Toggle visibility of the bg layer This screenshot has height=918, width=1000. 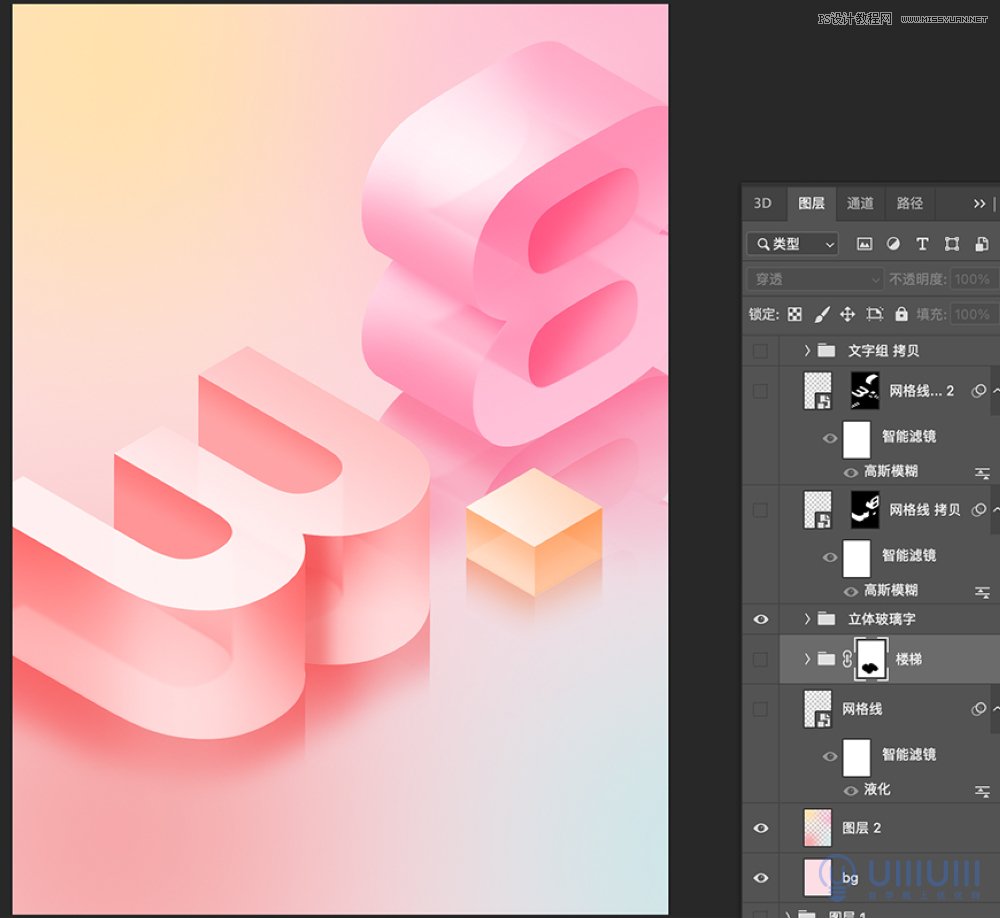761,878
